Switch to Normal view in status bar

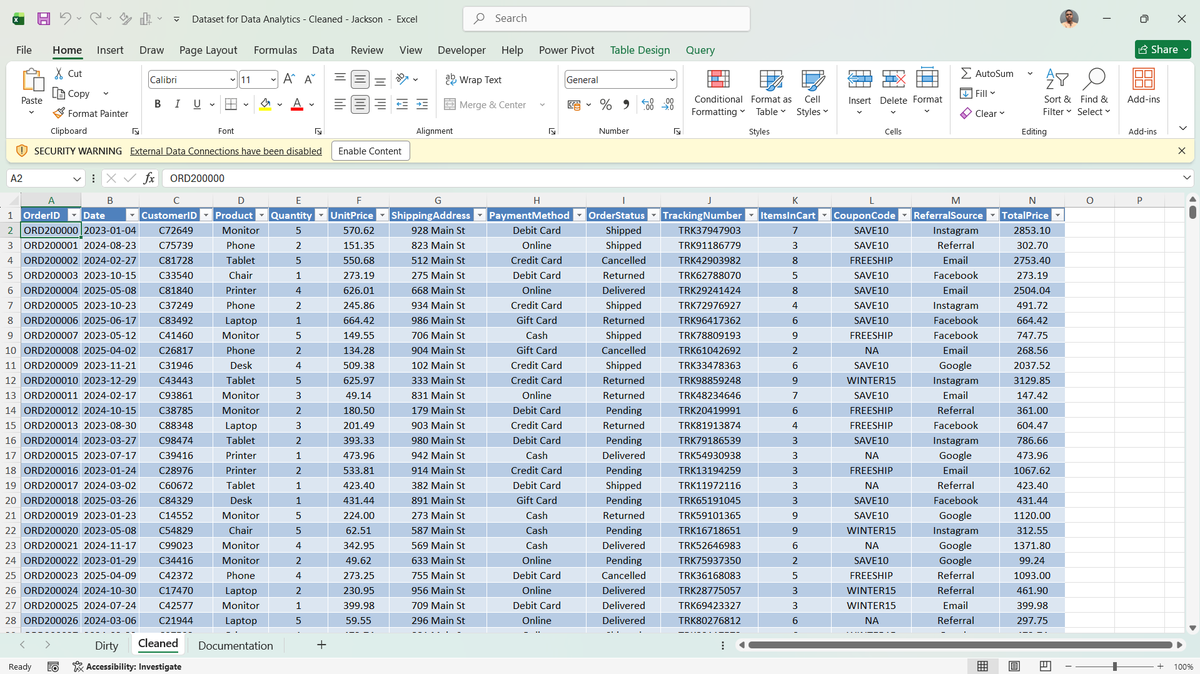983,666
